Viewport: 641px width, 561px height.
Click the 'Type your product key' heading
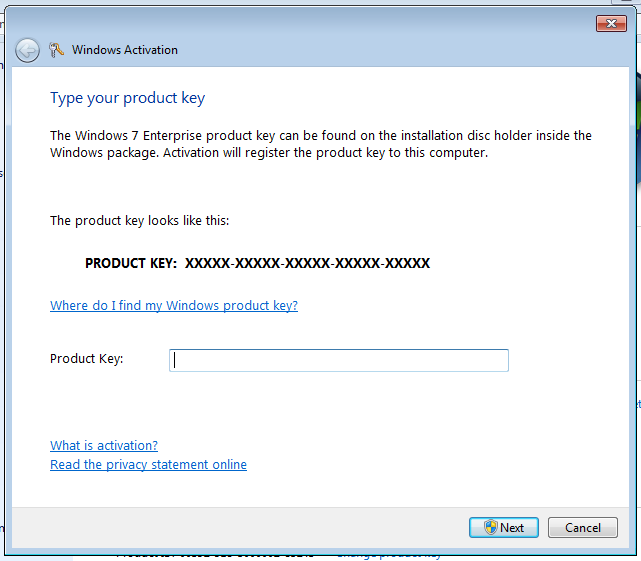[128, 98]
